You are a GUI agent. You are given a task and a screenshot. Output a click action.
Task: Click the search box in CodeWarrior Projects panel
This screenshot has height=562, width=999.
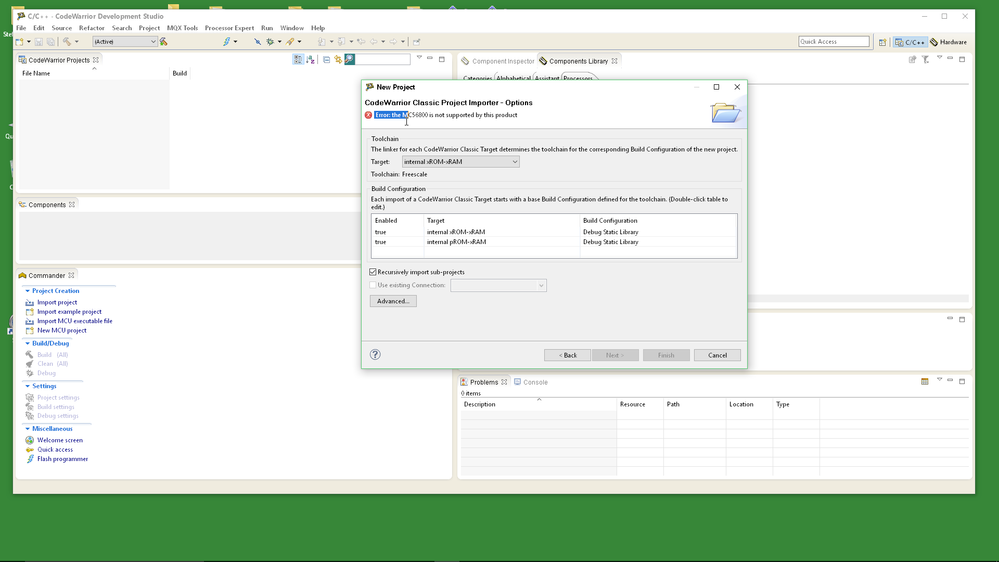click(x=384, y=59)
